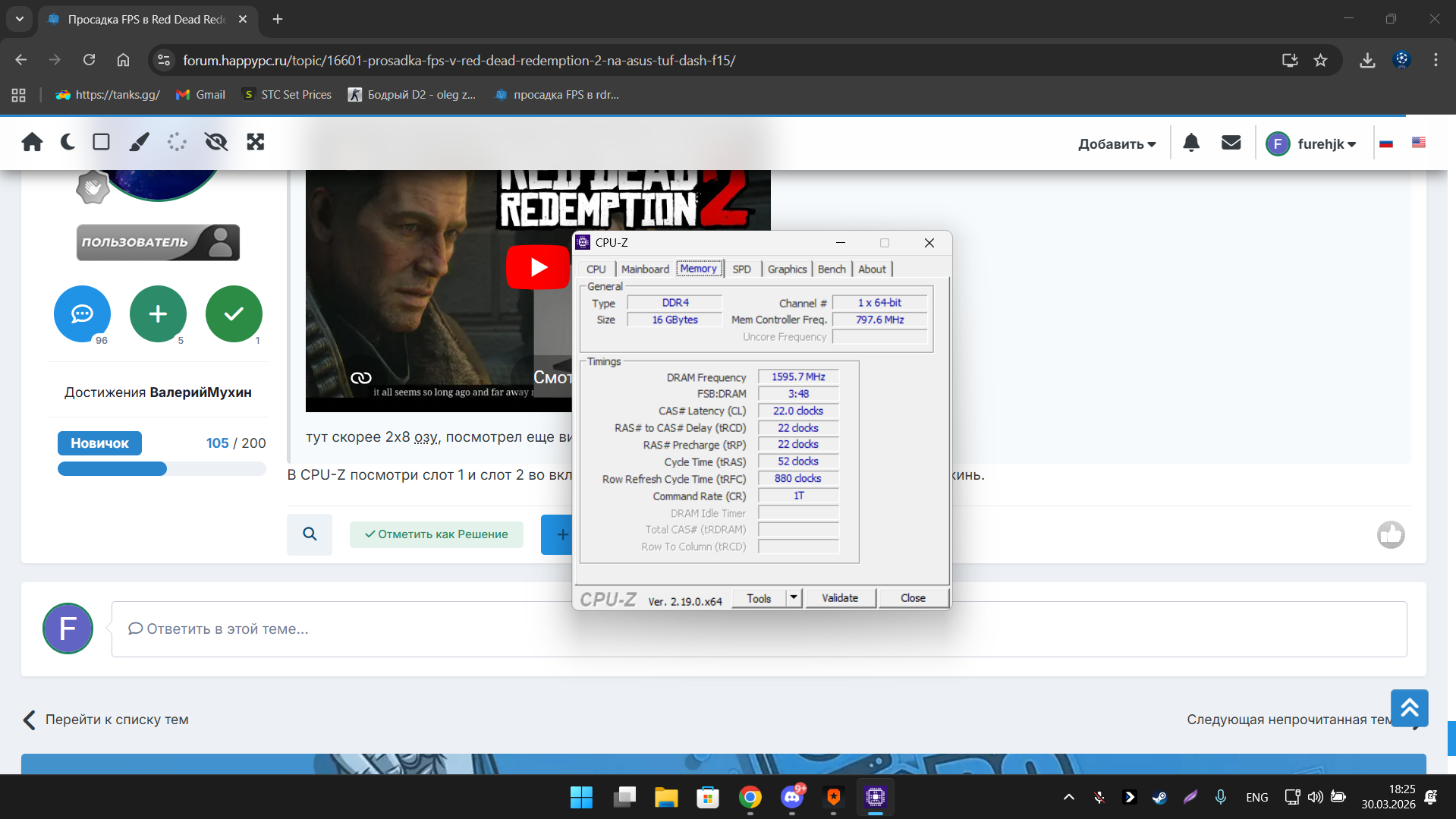Open the paintbrush theme customizer
Screen dimensions: 1456x819
pos(139,142)
